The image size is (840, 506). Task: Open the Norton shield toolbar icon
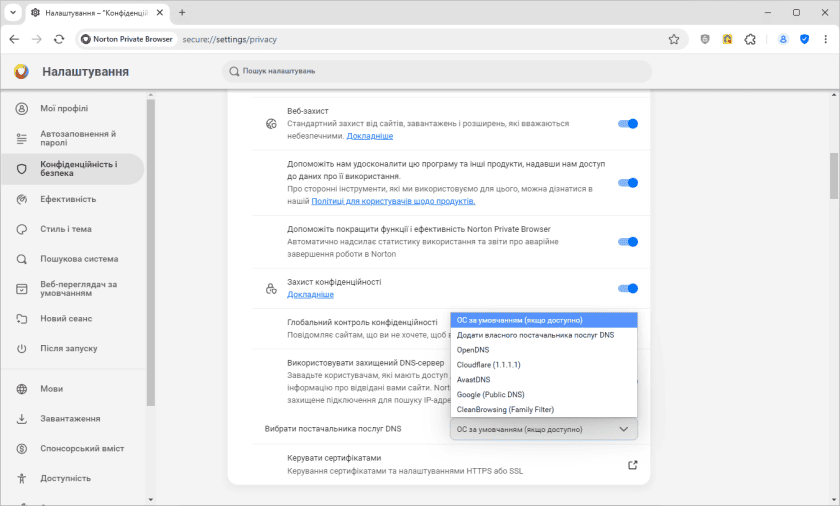tap(705, 39)
